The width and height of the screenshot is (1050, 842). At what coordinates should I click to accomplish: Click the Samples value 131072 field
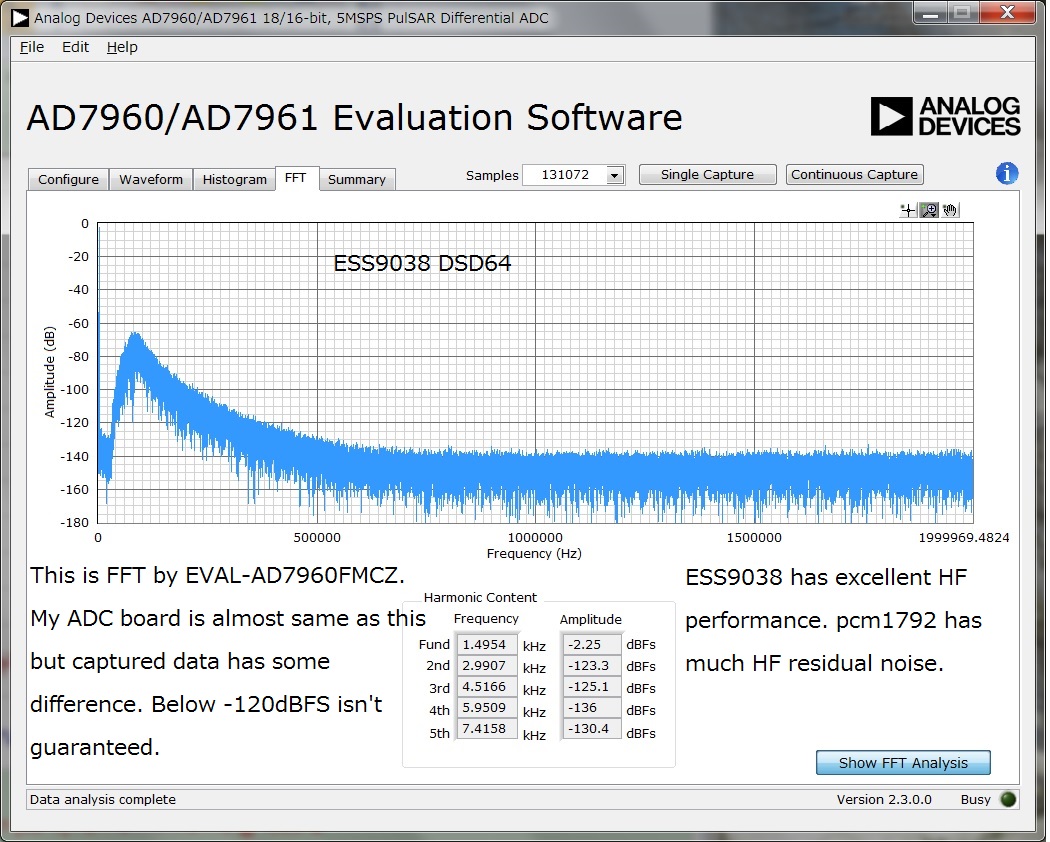(x=565, y=175)
